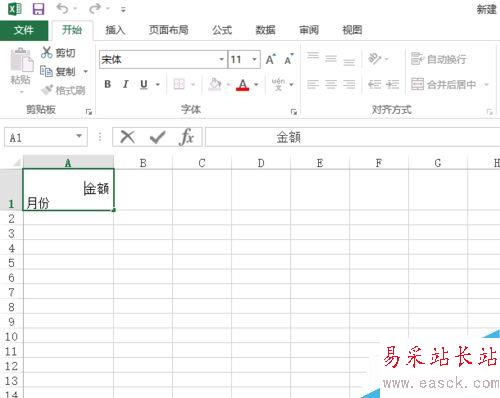
Task: Open the 页面布局 (Page Layout) tab
Action: coord(169,30)
